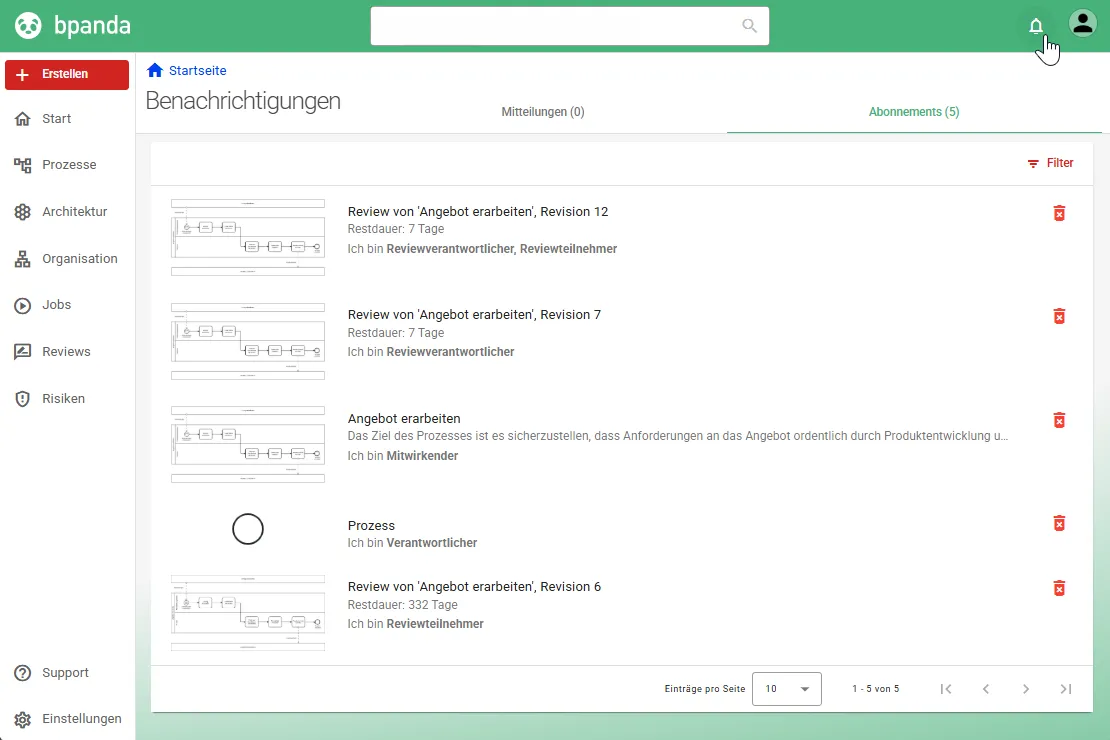The height and width of the screenshot is (740, 1110).
Task: Open 'Review von Angebot erarbeiten, Revision 12'
Action: pyautogui.click(x=478, y=211)
